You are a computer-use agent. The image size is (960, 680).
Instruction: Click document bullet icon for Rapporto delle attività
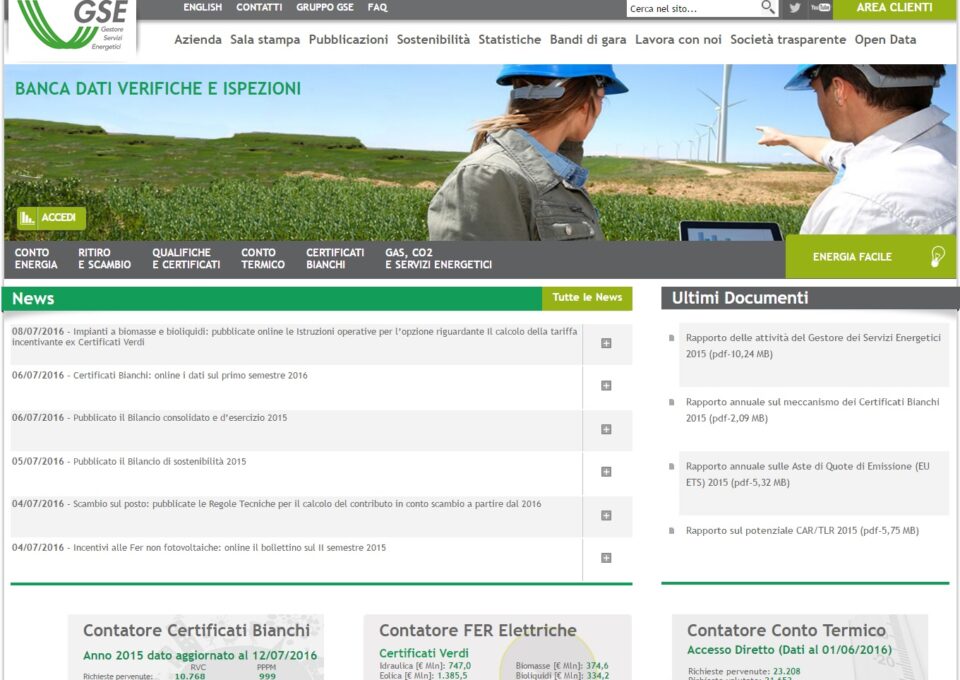672,338
